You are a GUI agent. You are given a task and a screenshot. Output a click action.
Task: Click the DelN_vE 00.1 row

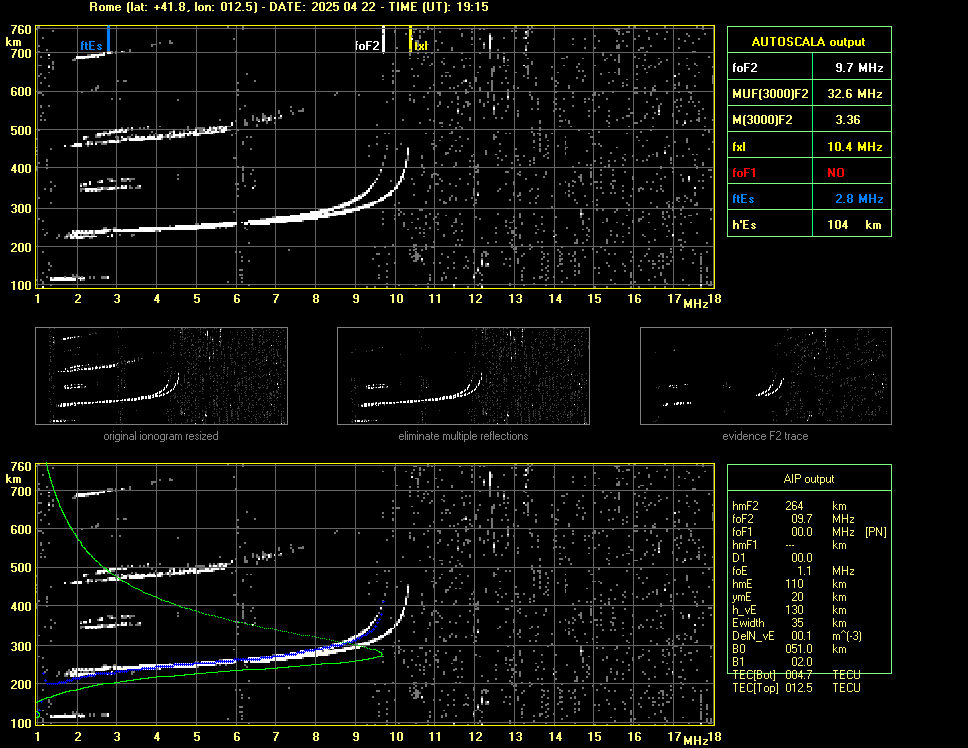pos(797,636)
